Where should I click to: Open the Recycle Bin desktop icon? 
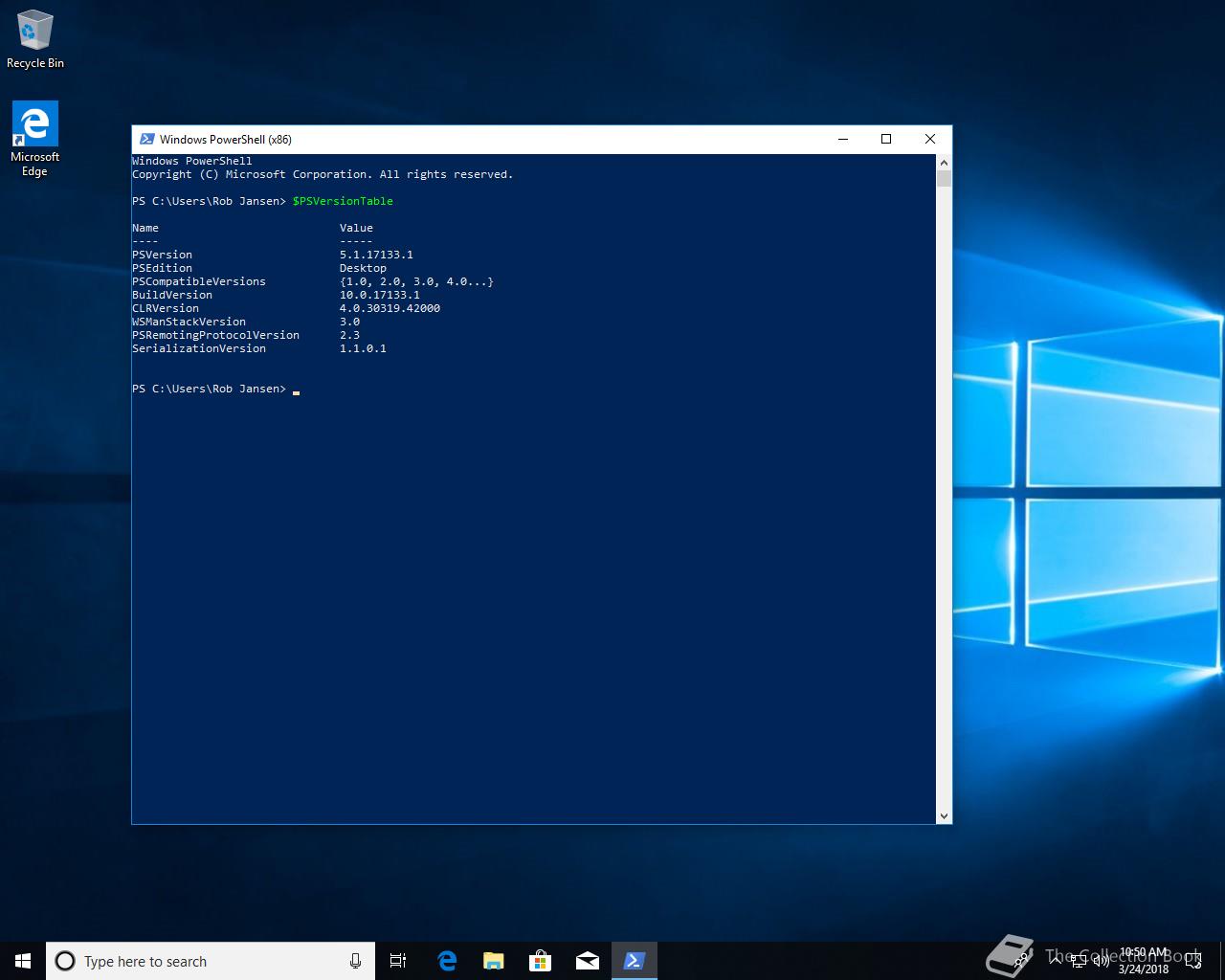tap(35, 40)
